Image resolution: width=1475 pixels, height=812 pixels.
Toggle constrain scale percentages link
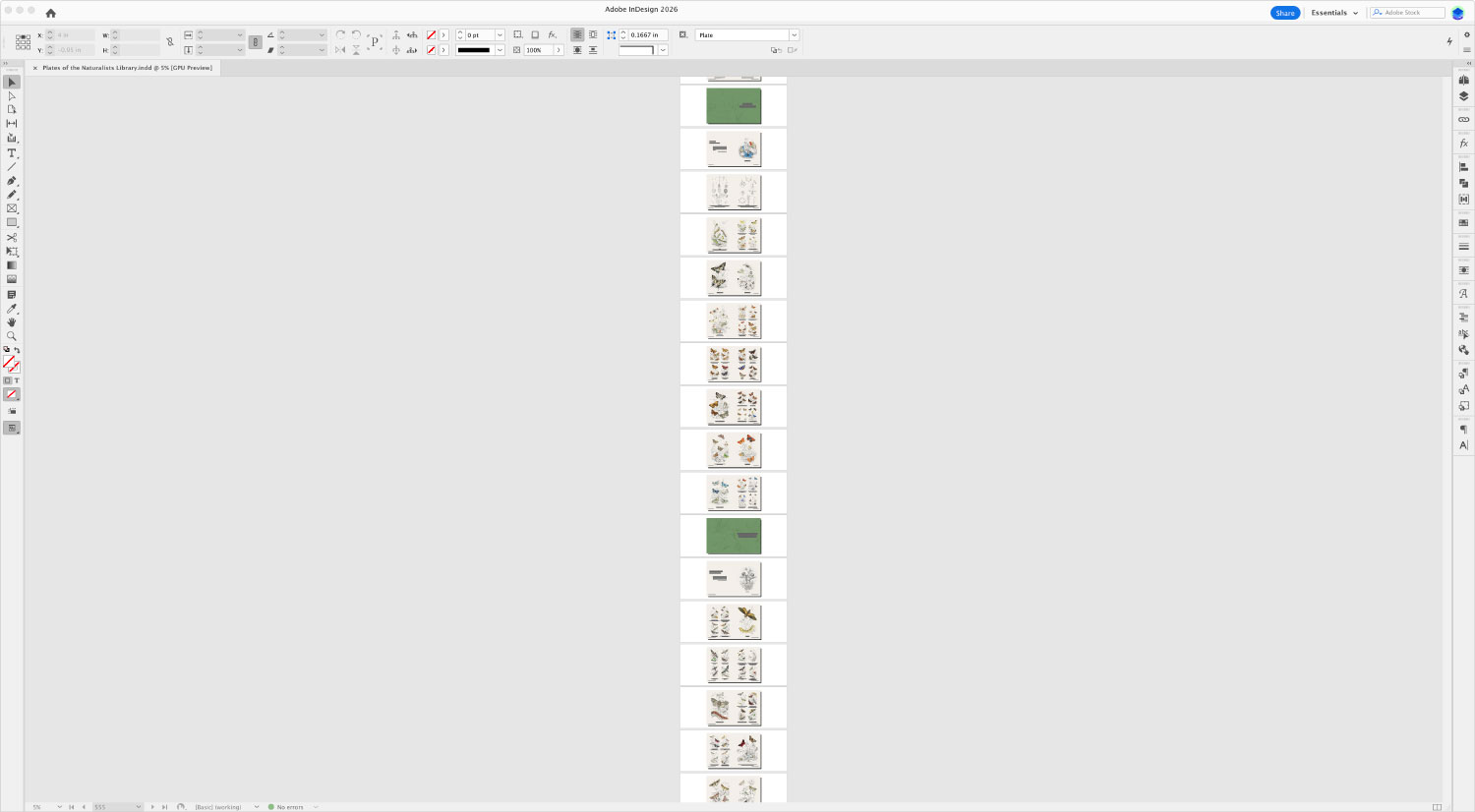[x=256, y=42]
